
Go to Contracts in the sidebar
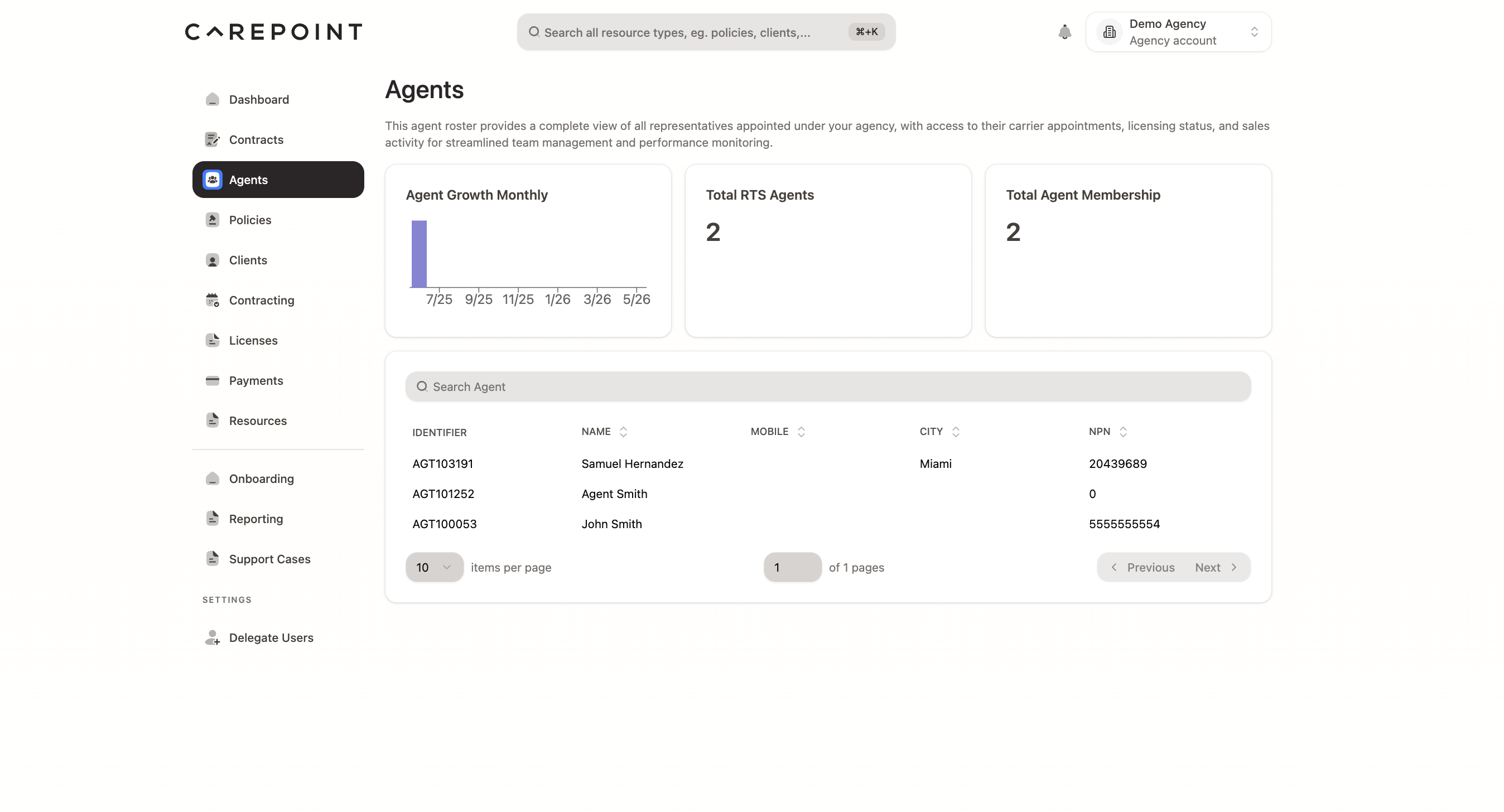click(x=278, y=139)
